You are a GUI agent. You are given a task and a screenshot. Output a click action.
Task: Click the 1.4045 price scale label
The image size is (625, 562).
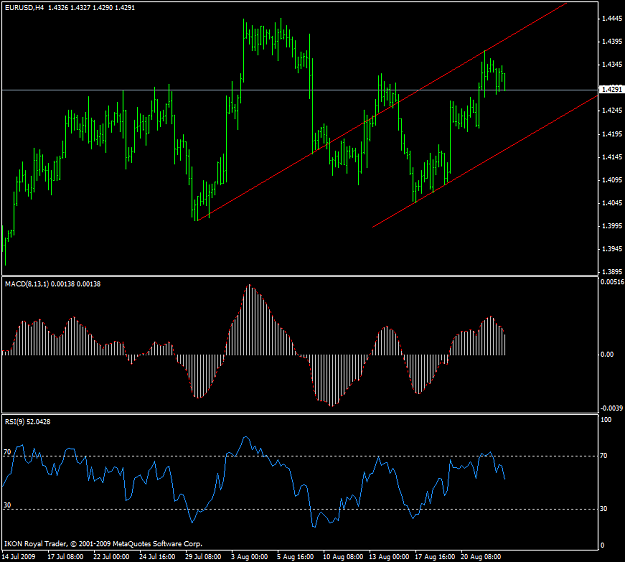612,203
